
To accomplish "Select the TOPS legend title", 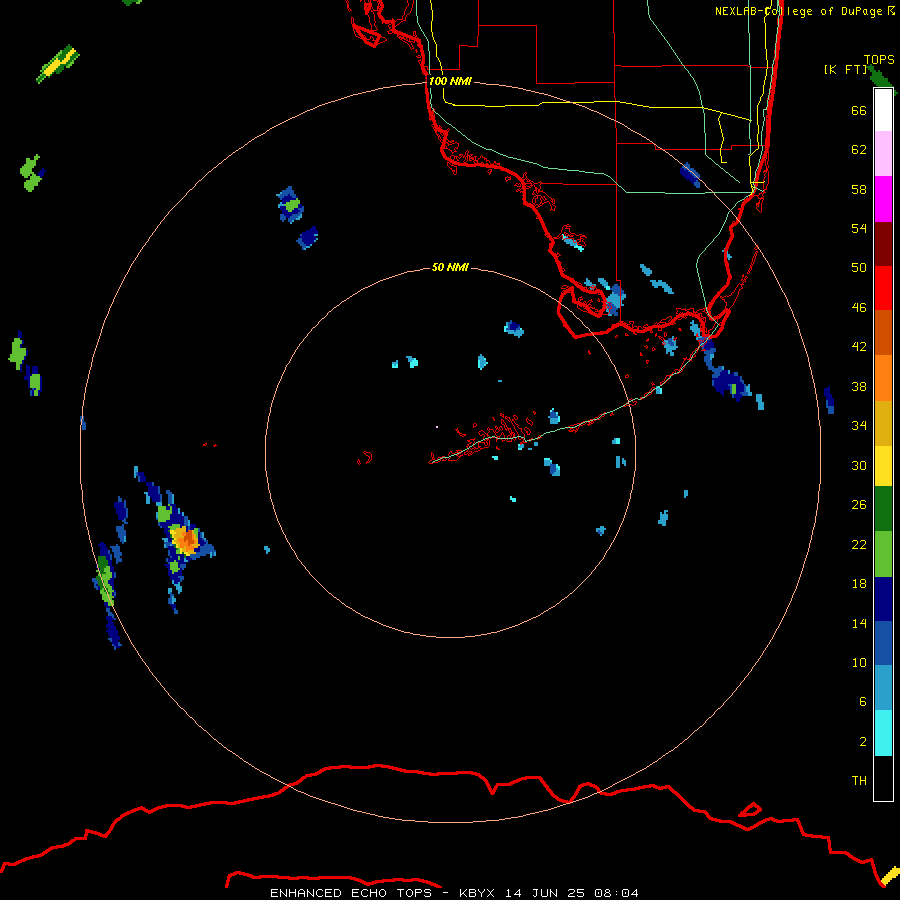I will 879,59.
